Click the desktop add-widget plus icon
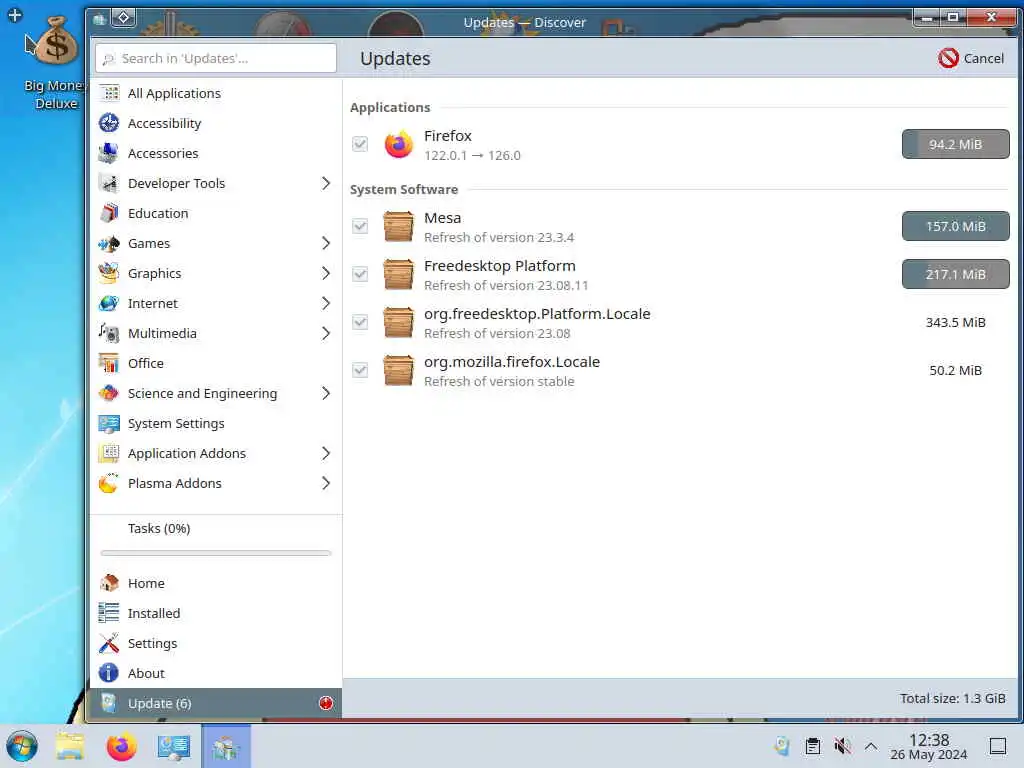Screen dimensions: 1024x768 pos(14,14)
